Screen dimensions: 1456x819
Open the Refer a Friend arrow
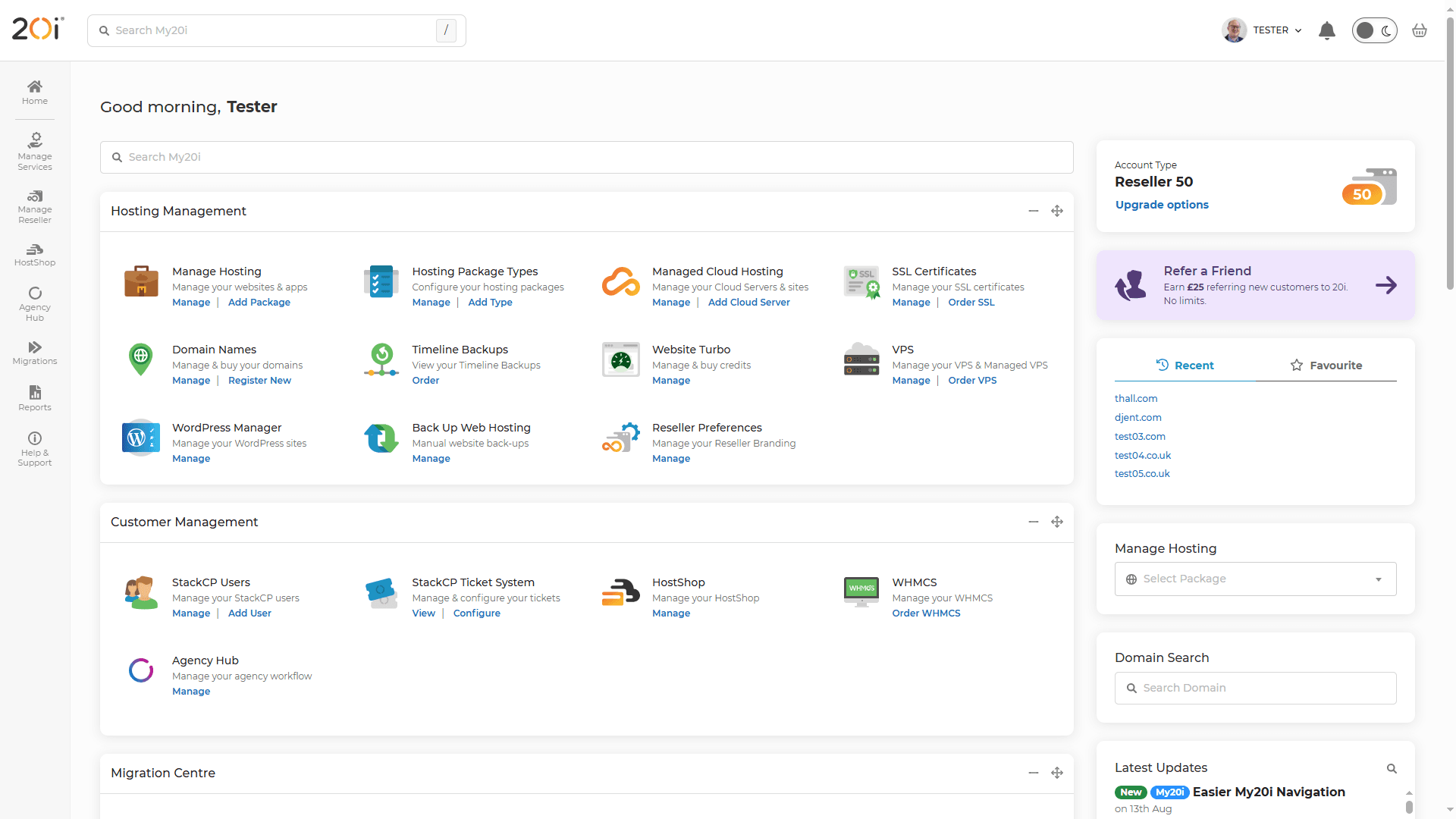[x=1386, y=285]
